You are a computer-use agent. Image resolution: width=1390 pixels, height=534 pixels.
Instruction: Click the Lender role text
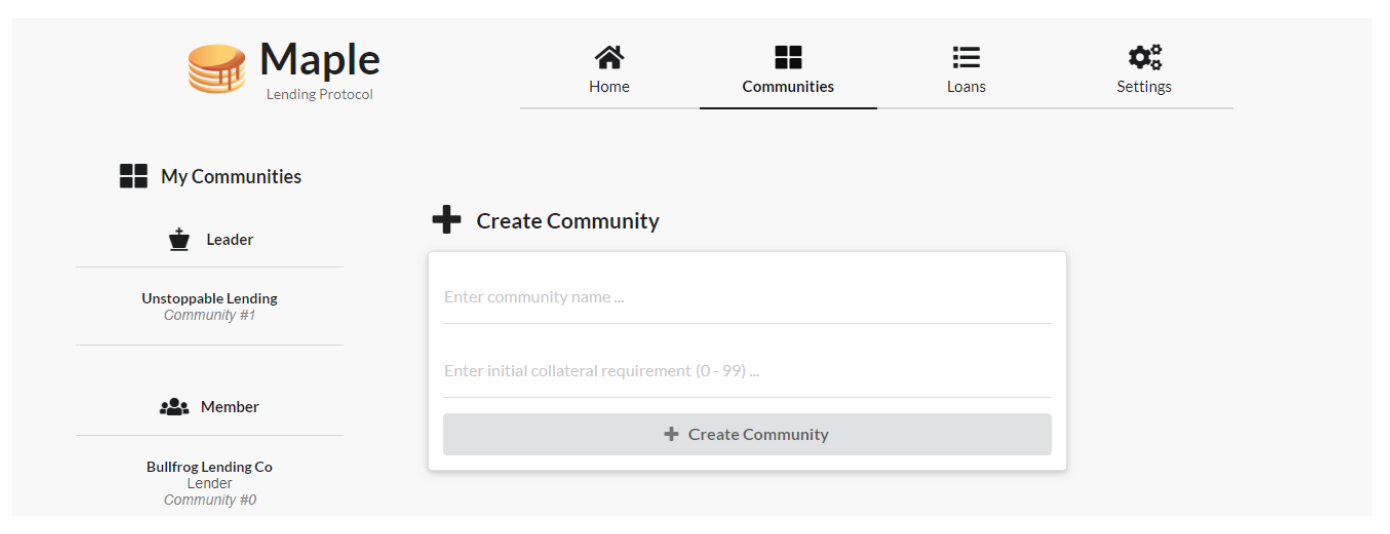click(210, 483)
